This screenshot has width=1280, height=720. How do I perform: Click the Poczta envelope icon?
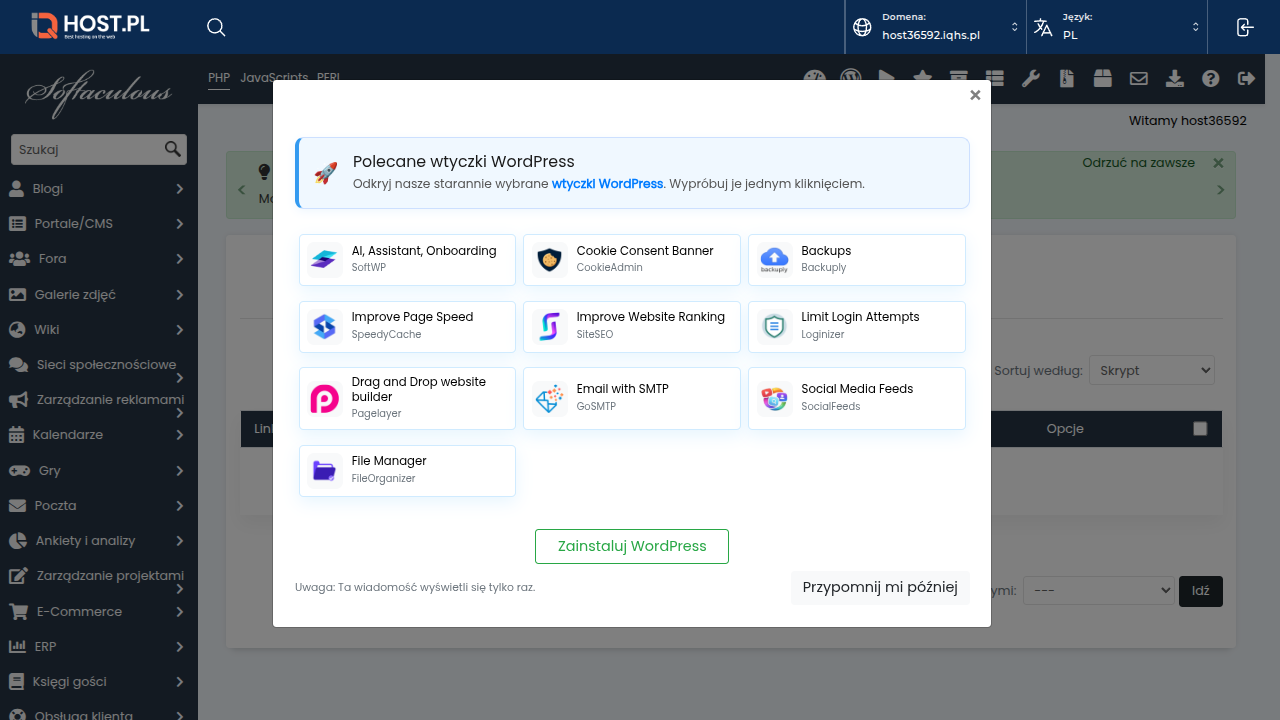pyautogui.click(x=17, y=506)
